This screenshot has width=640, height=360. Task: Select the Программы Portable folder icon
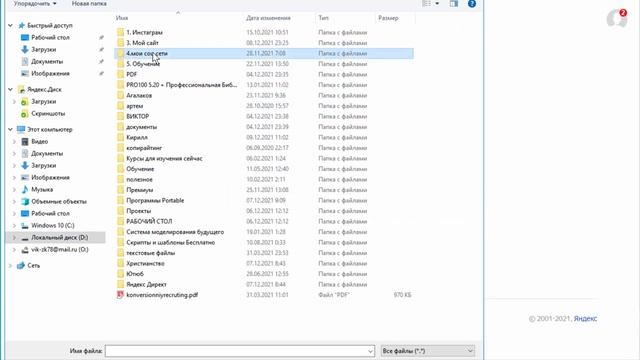coord(120,200)
